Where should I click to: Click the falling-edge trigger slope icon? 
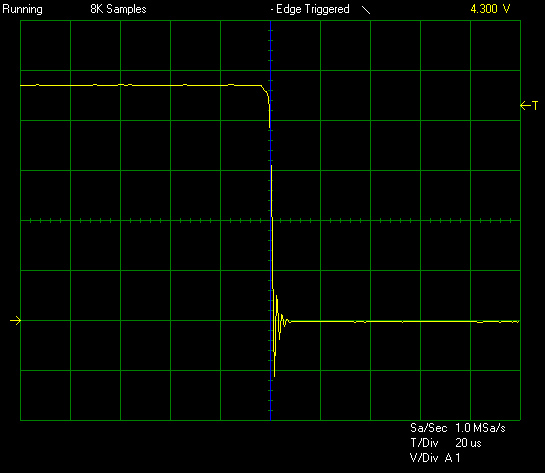click(x=366, y=10)
